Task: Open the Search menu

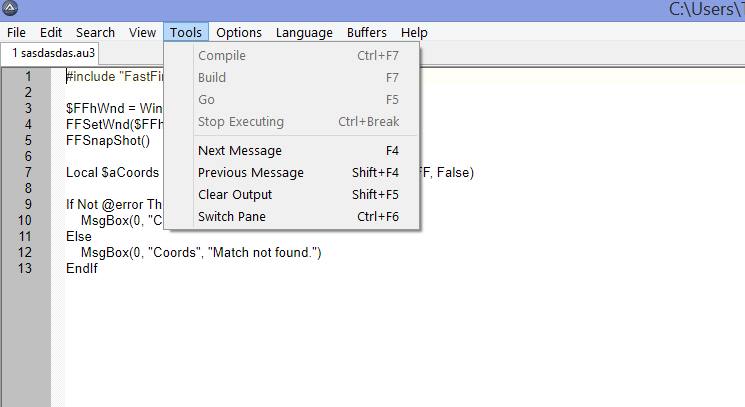Action: pos(95,33)
